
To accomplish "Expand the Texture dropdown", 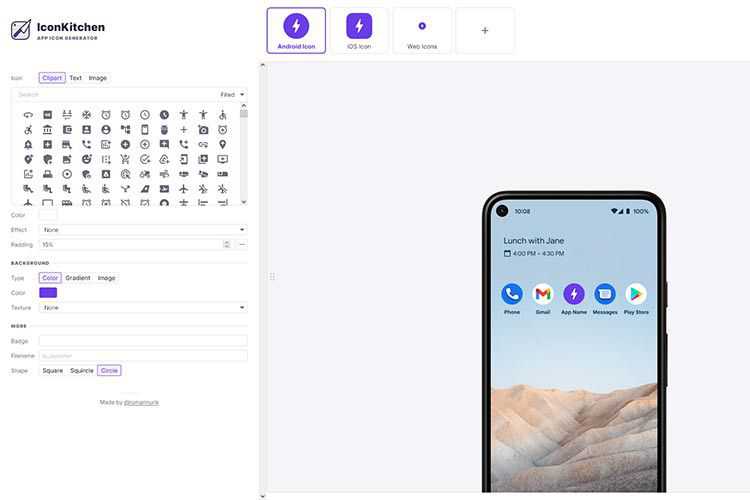I will click(x=143, y=308).
